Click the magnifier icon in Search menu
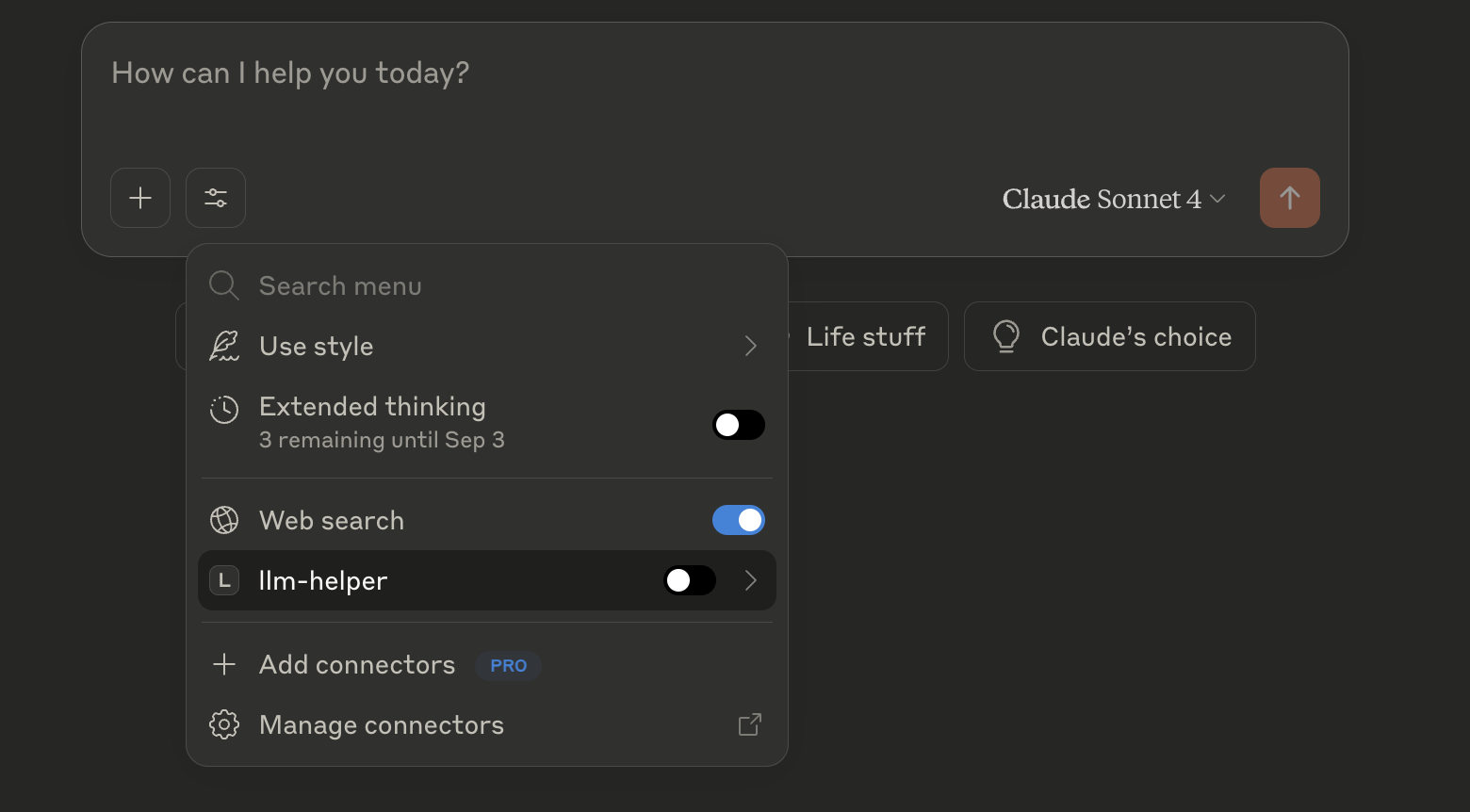1470x812 pixels. point(224,285)
